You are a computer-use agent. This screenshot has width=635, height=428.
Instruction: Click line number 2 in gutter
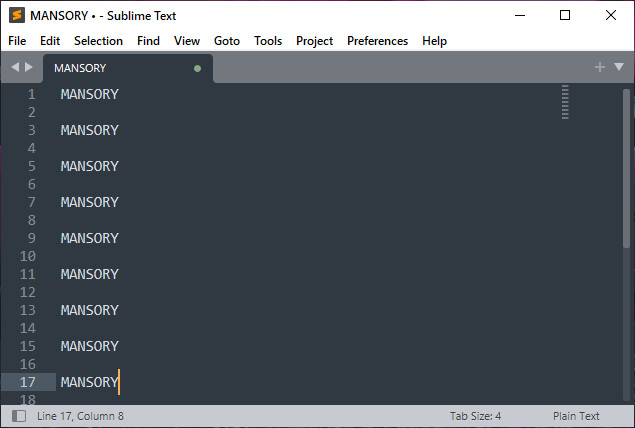[32, 112]
